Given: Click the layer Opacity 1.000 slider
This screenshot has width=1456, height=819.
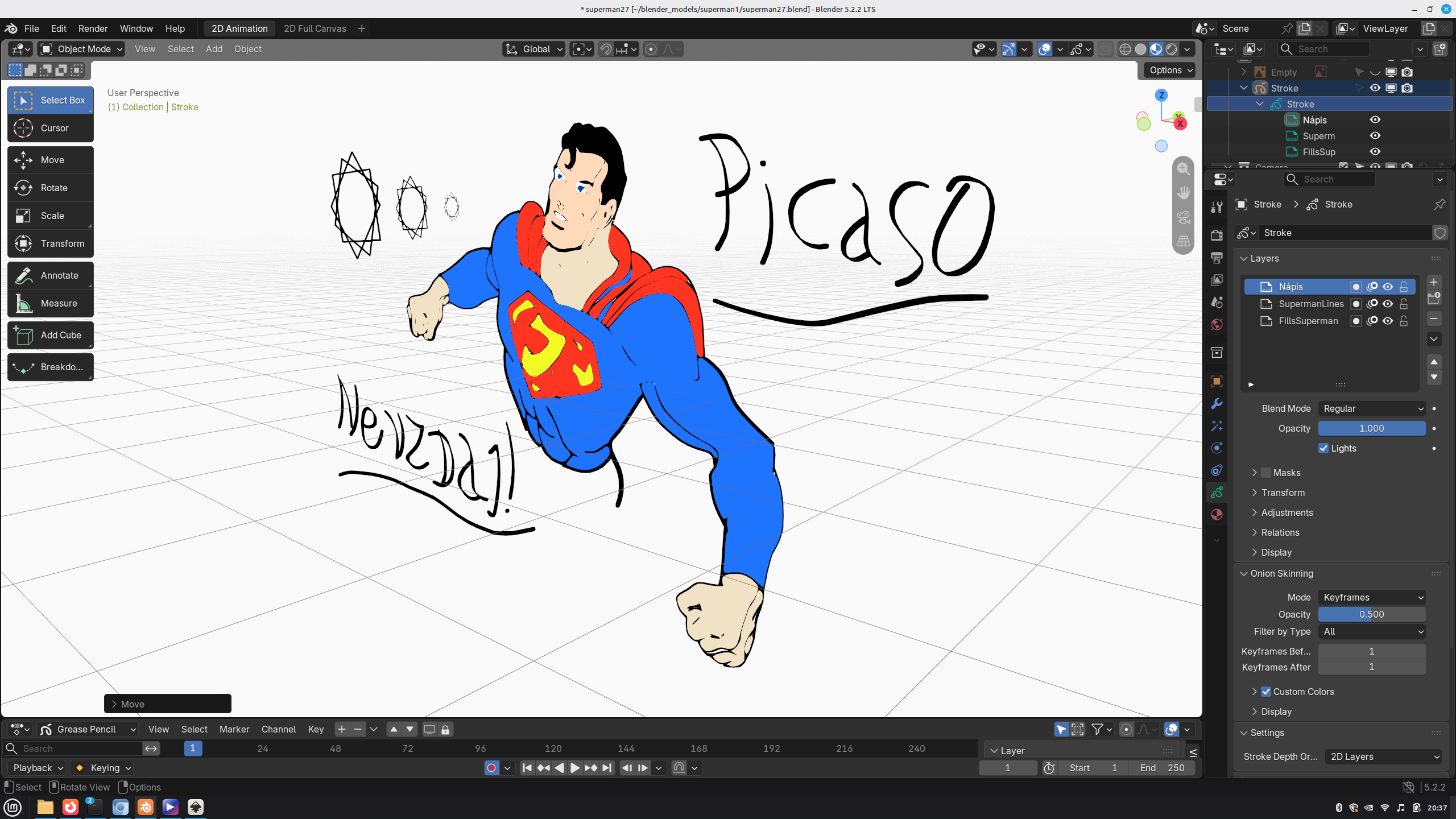Looking at the screenshot, I should coord(1372,428).
